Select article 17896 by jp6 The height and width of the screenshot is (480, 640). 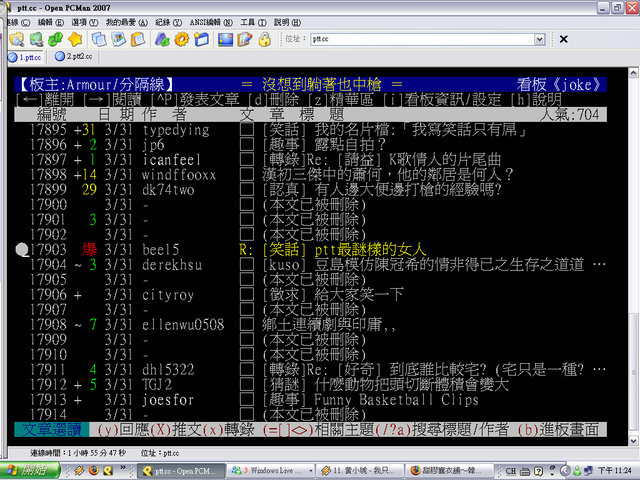click(x=310, y=145)
